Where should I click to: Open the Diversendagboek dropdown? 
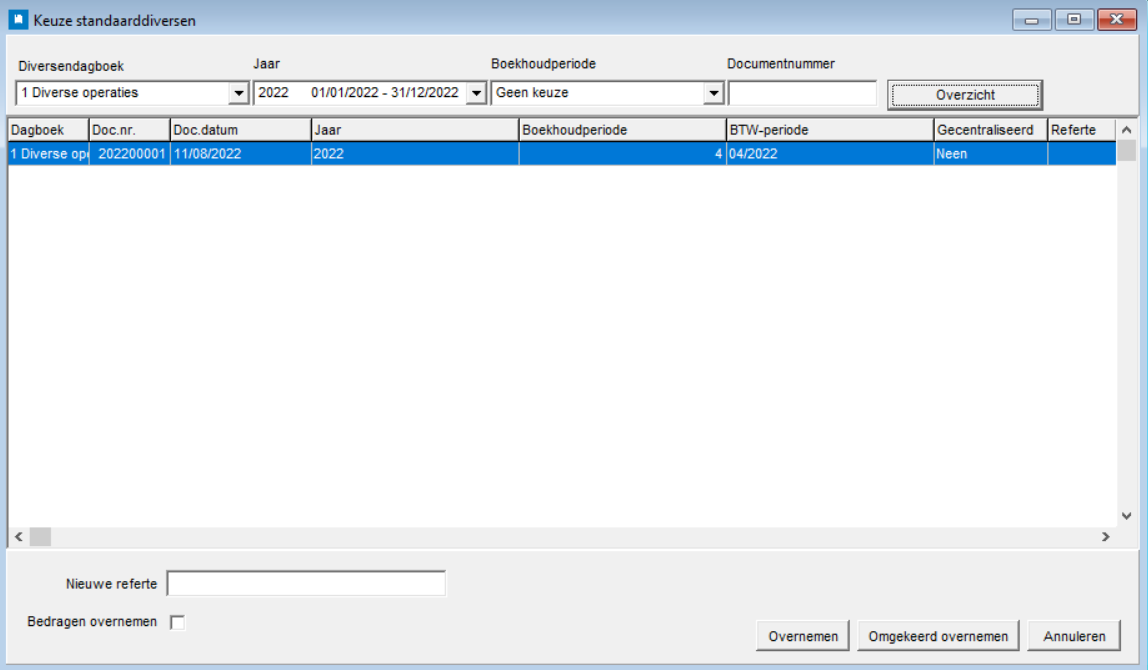(x=239, y=93)
